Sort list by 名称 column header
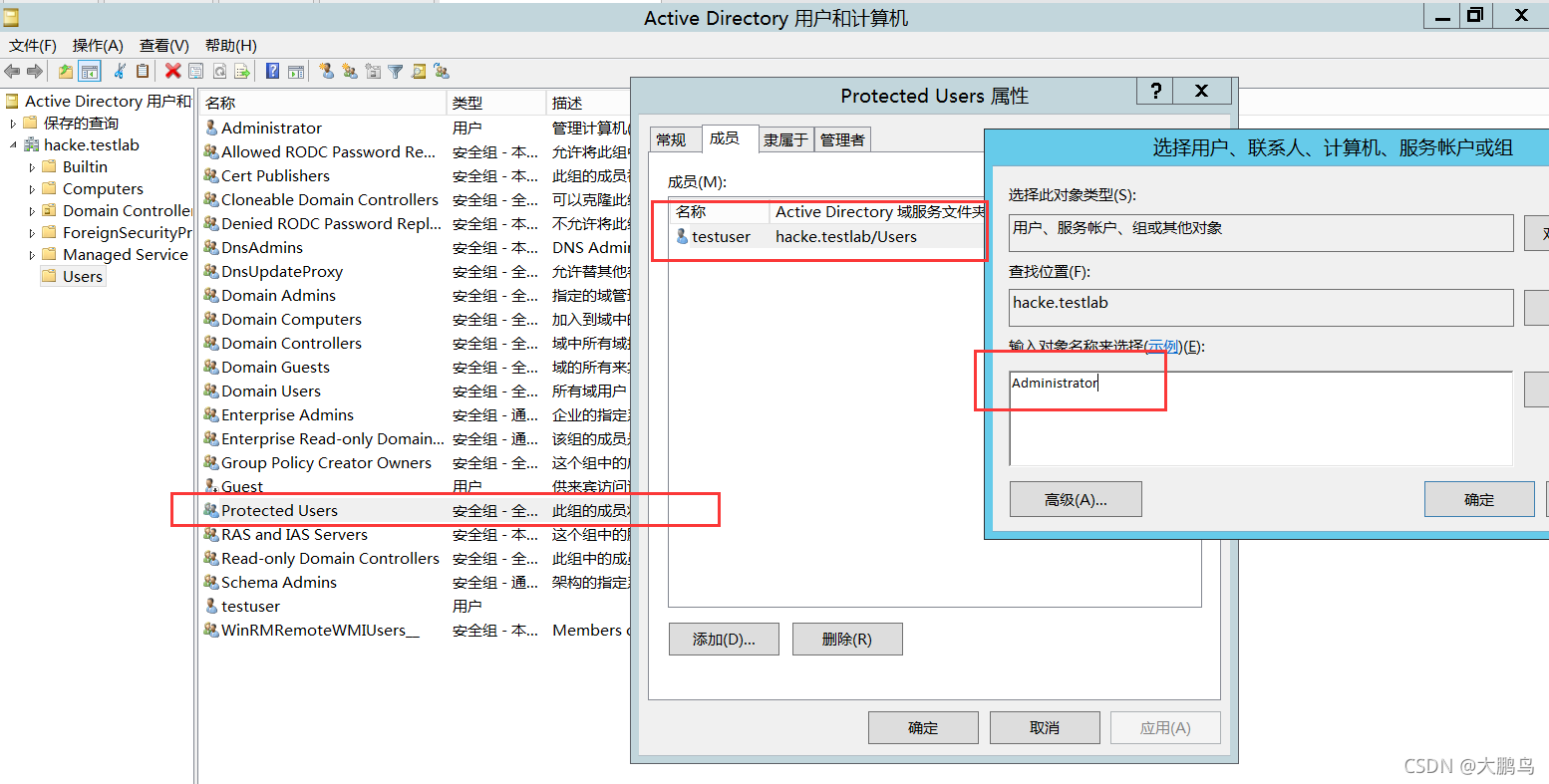This screenshot has height=784, width=1549. pyautogui.click(x=323, y=103)
